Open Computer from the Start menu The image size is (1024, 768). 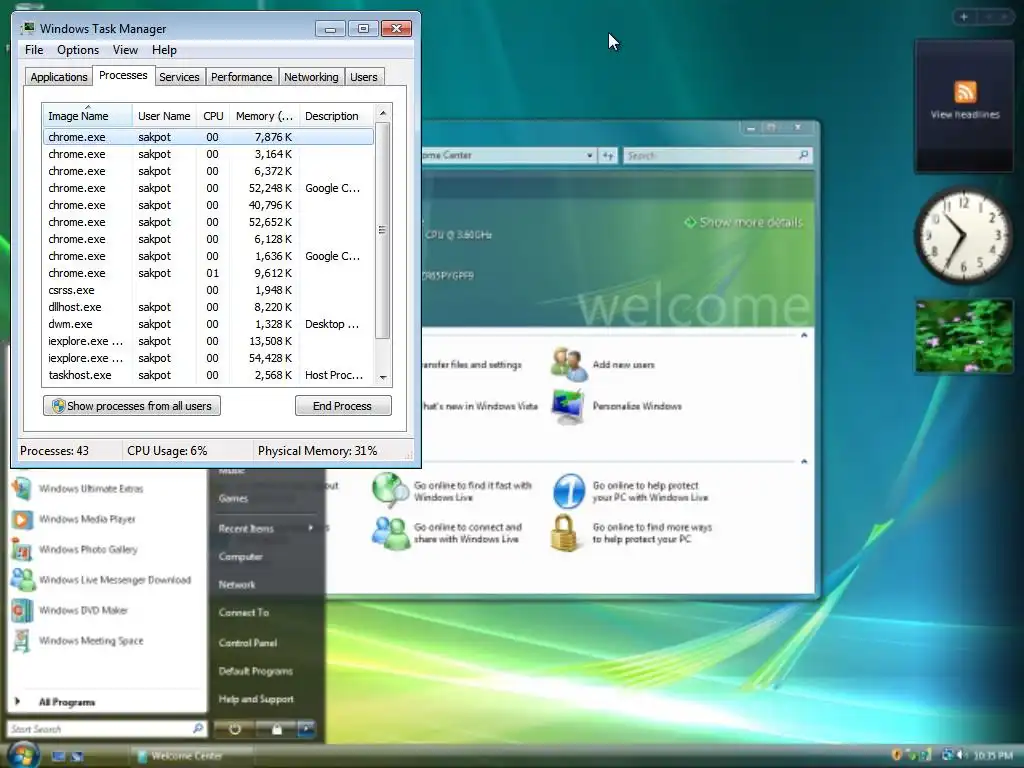[x=240, y=557]
